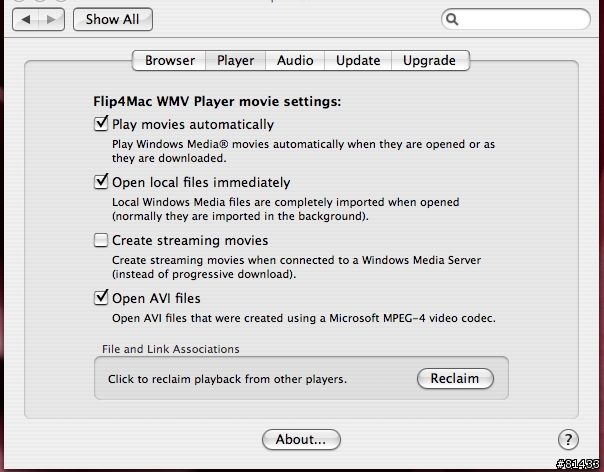This screenshot has width=604, height=472.
Task: Click the Open AVI files label text
Action: click(156, 298)
